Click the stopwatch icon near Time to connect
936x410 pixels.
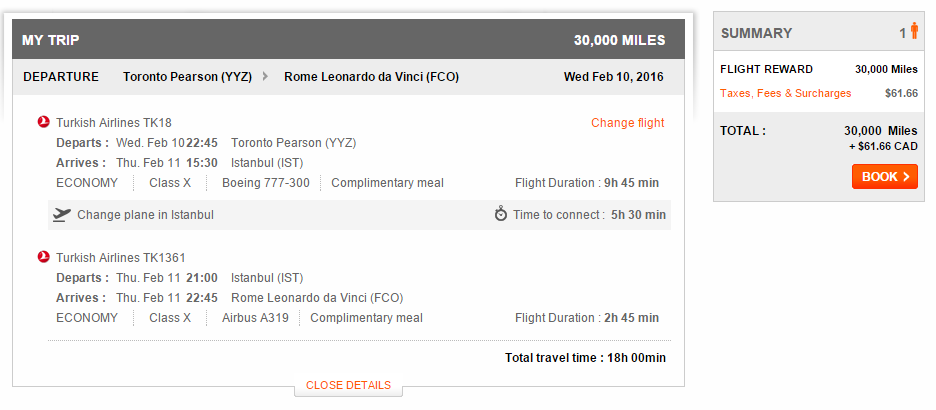(501, 214)
